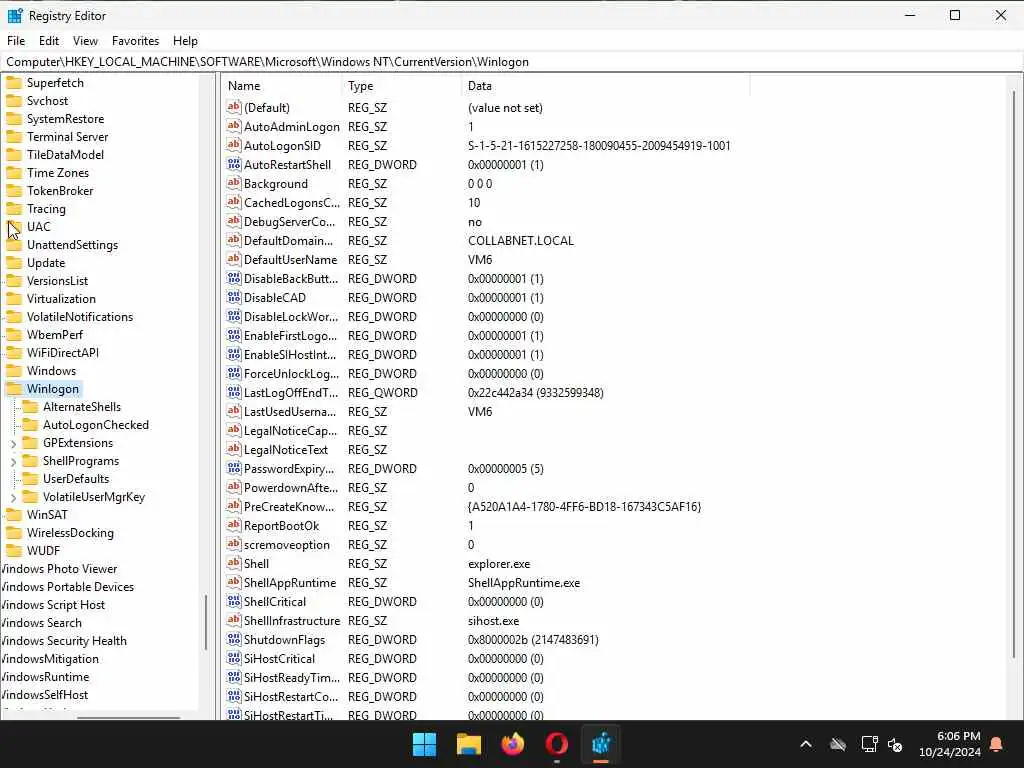Click the tree pane horizontal scrollbar
The height and width of the screenshot is (768, 1024).
click(x=128, y=717)
